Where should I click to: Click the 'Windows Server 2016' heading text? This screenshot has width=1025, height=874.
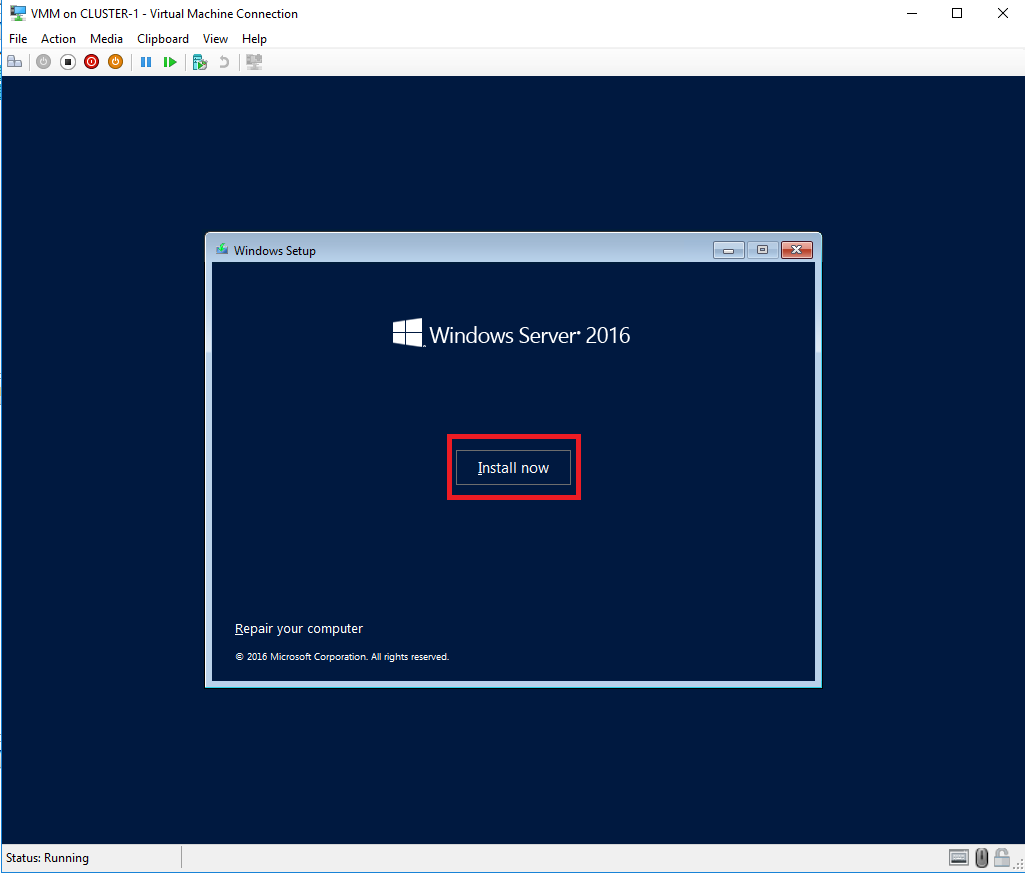(x=529, y=335)
